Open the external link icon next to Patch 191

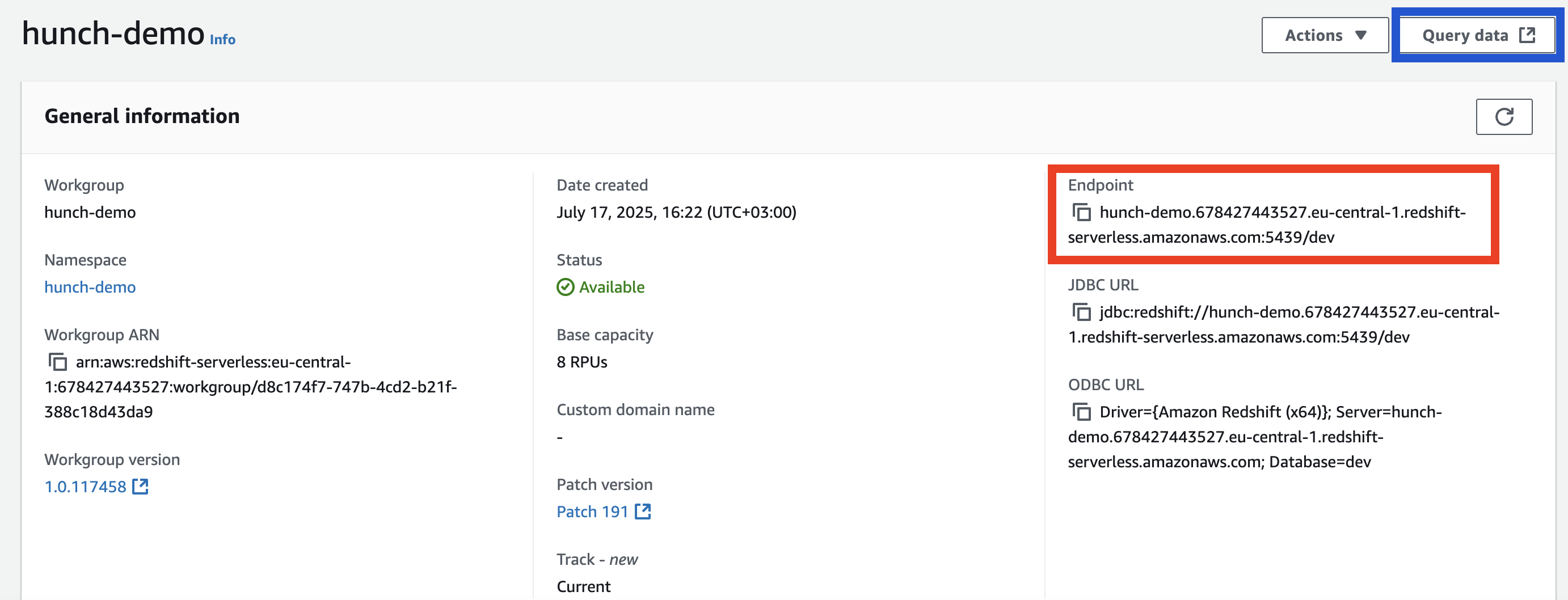tap(643, 511)
